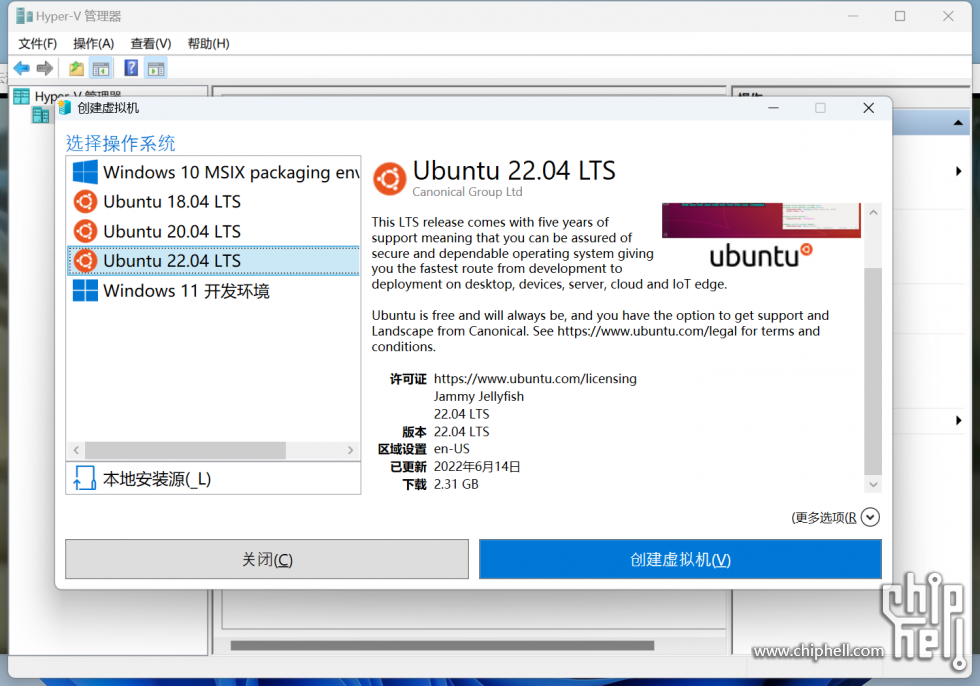The width and height of the screenshot is (980, 686).
Task: Click the Hyper-V Manager title bar icon
Action: tap(24, 16)
